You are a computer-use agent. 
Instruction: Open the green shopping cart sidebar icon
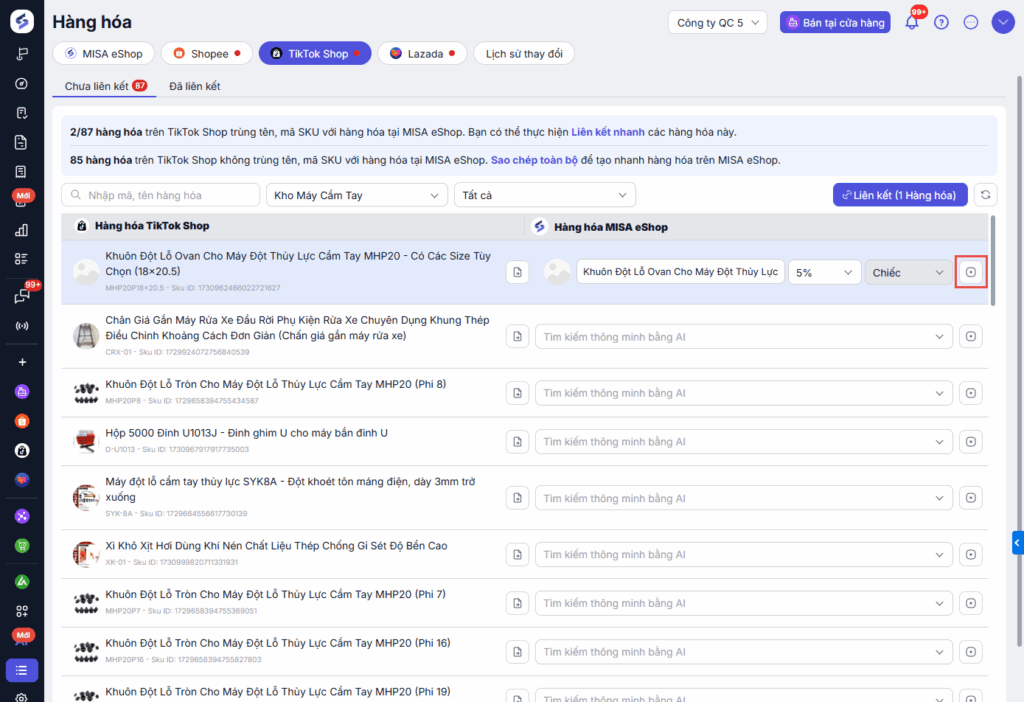point(22,546)
